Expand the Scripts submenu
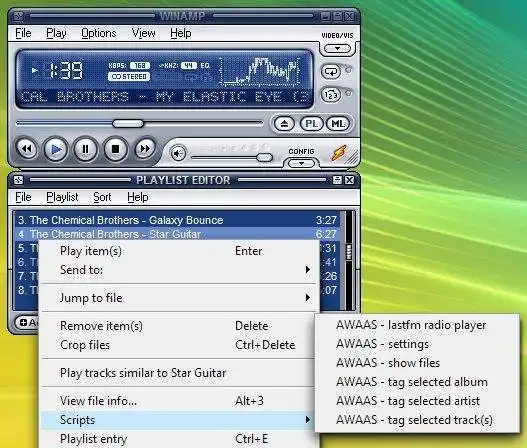The image size is (527, 448). click(x=179, y=420)
